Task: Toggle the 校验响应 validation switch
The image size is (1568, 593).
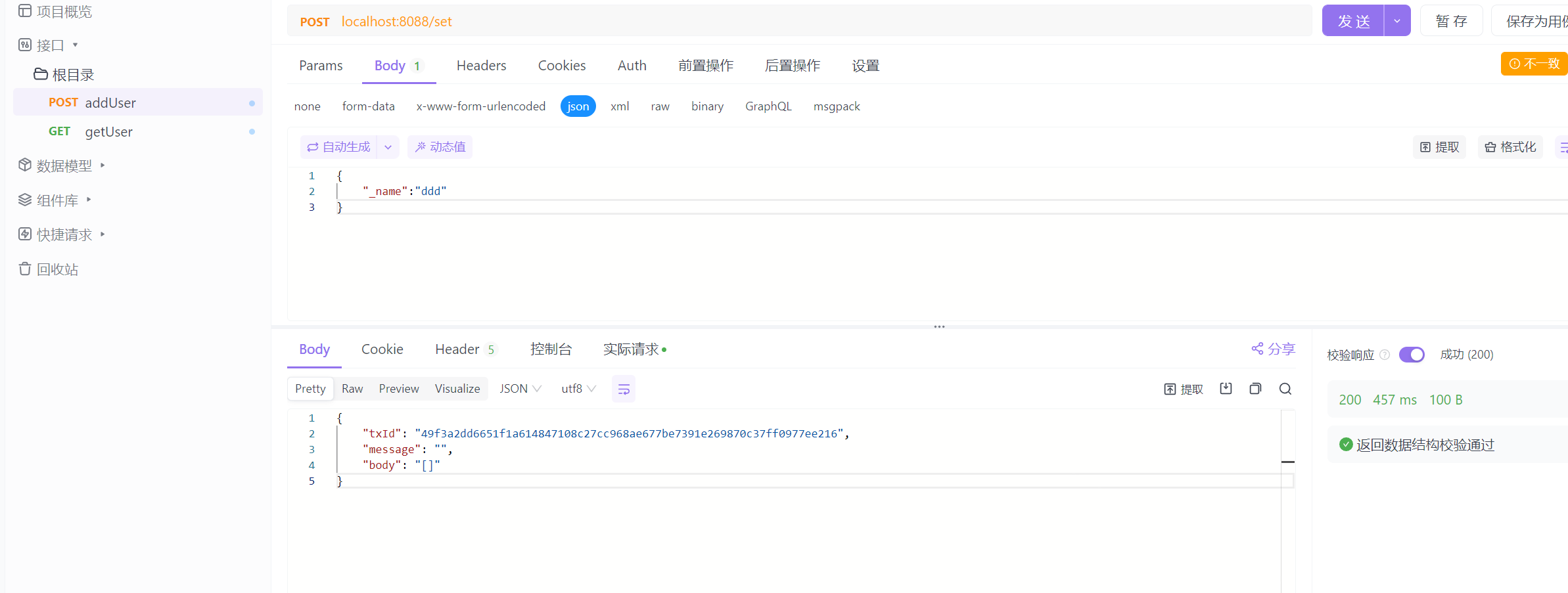Action: 1411,355
